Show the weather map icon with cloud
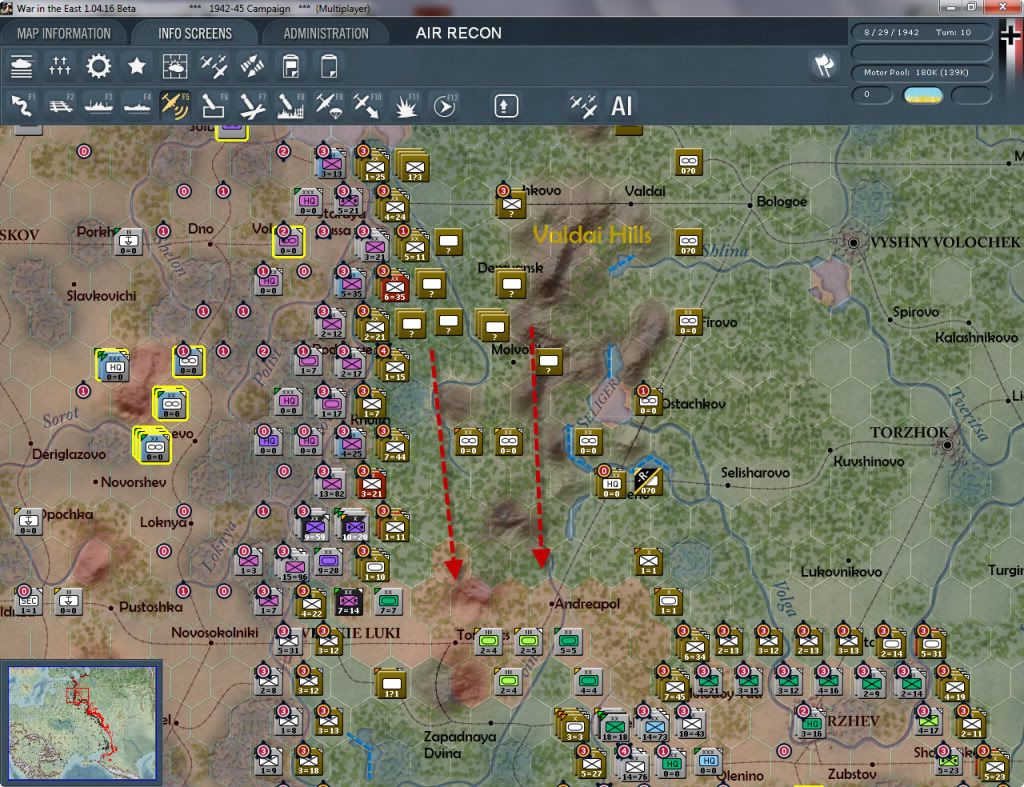 click(175, 67)
